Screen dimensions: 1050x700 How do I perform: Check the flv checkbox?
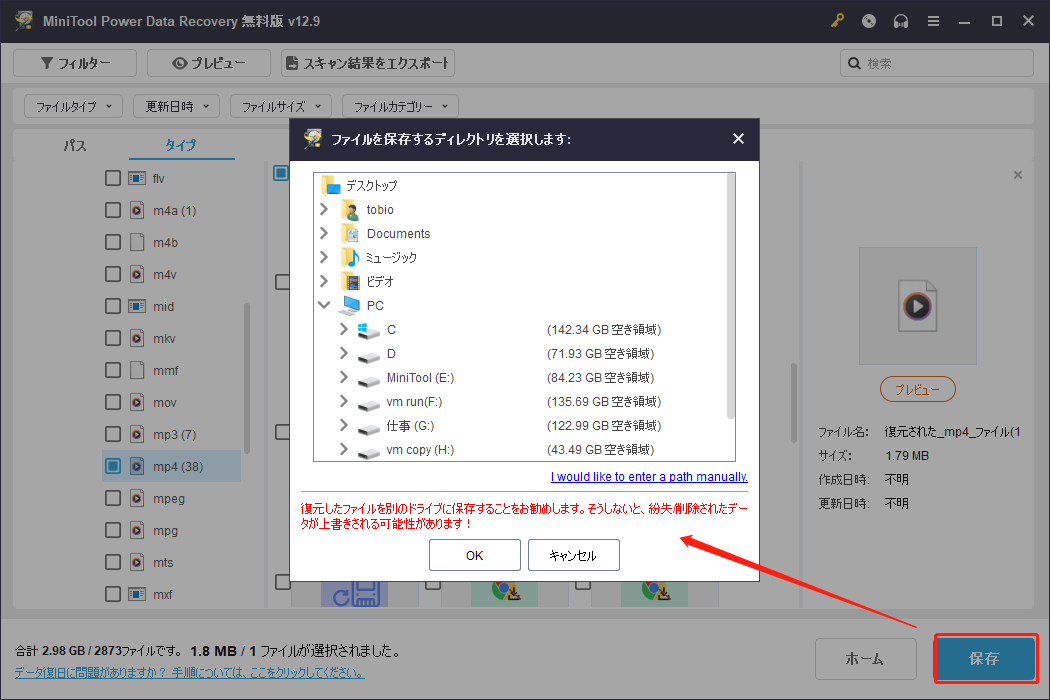click(113, 178)
